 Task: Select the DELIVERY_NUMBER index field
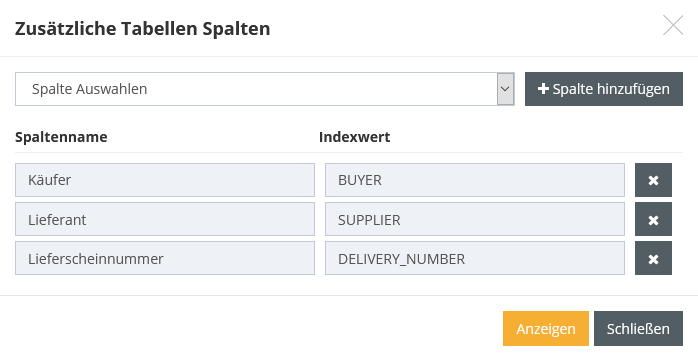[475, 259]
